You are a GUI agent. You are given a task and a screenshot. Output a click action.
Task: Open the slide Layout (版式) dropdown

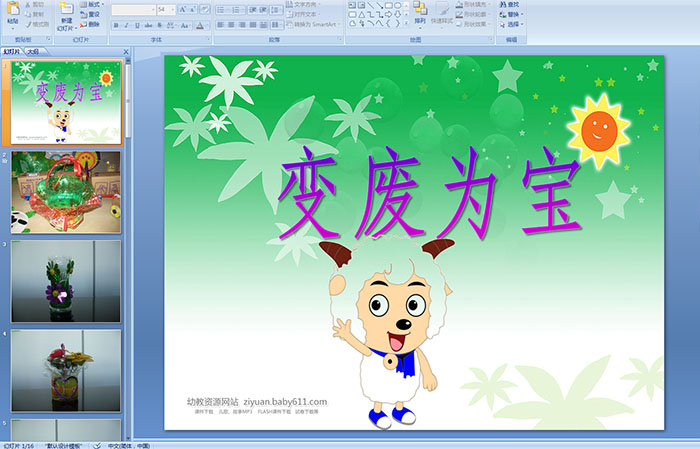(x=92, y=4)
